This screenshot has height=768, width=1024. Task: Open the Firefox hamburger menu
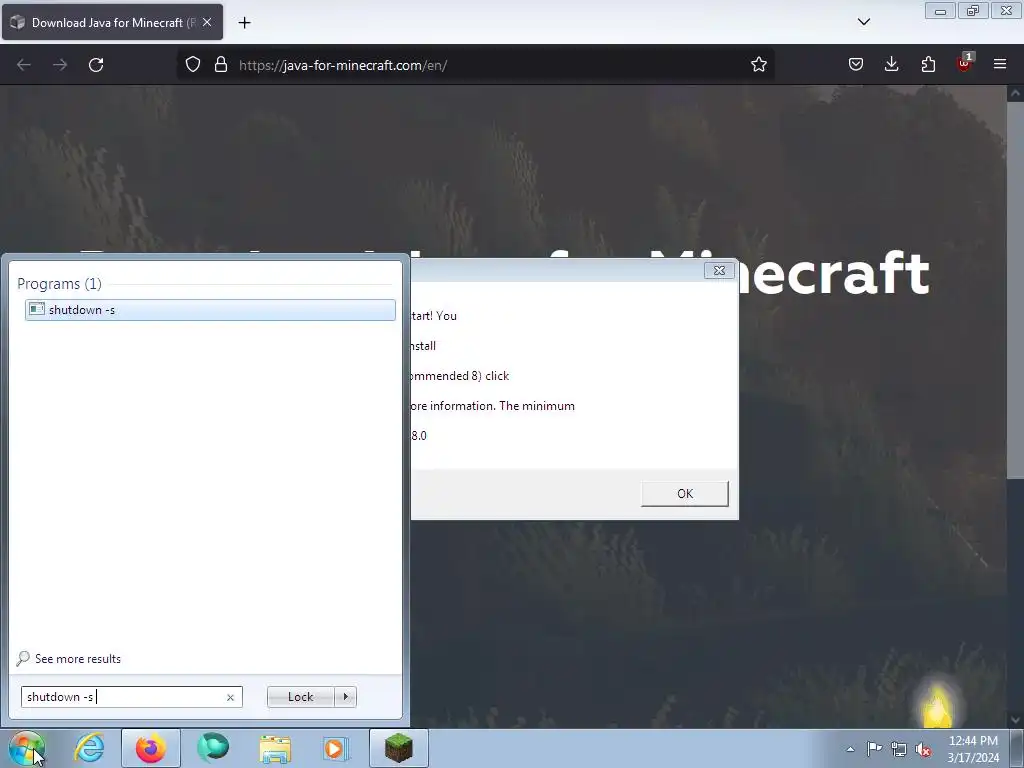point(1000,64)
